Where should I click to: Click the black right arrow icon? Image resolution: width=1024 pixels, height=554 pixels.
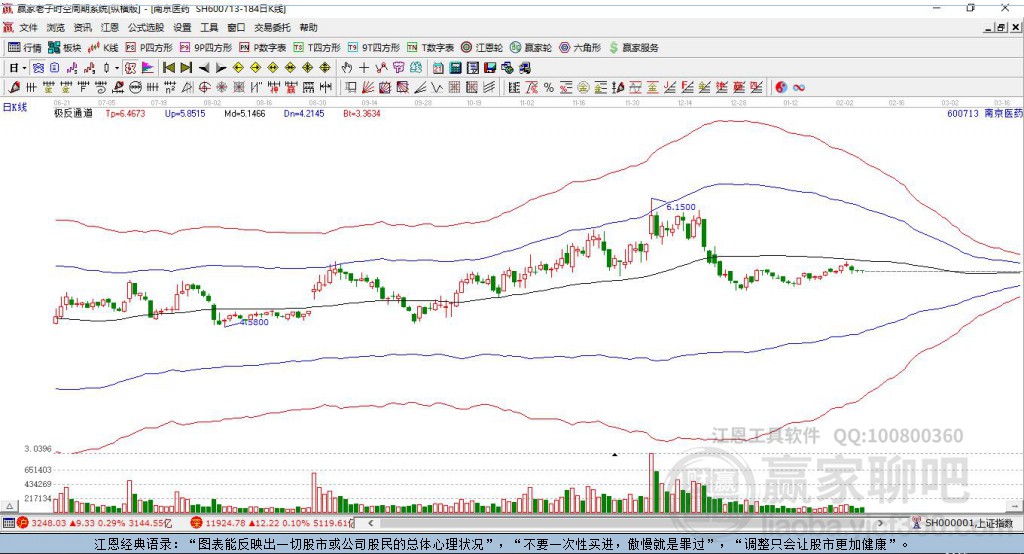point(221,68)
